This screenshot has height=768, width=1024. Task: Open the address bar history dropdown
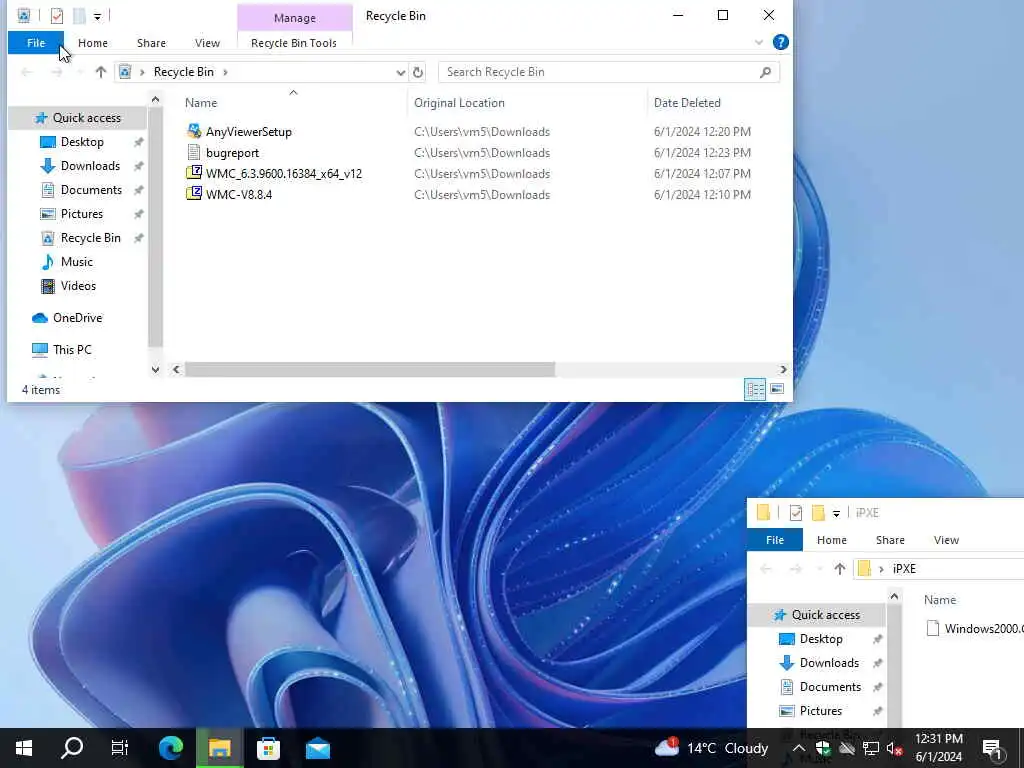point(400,72)
